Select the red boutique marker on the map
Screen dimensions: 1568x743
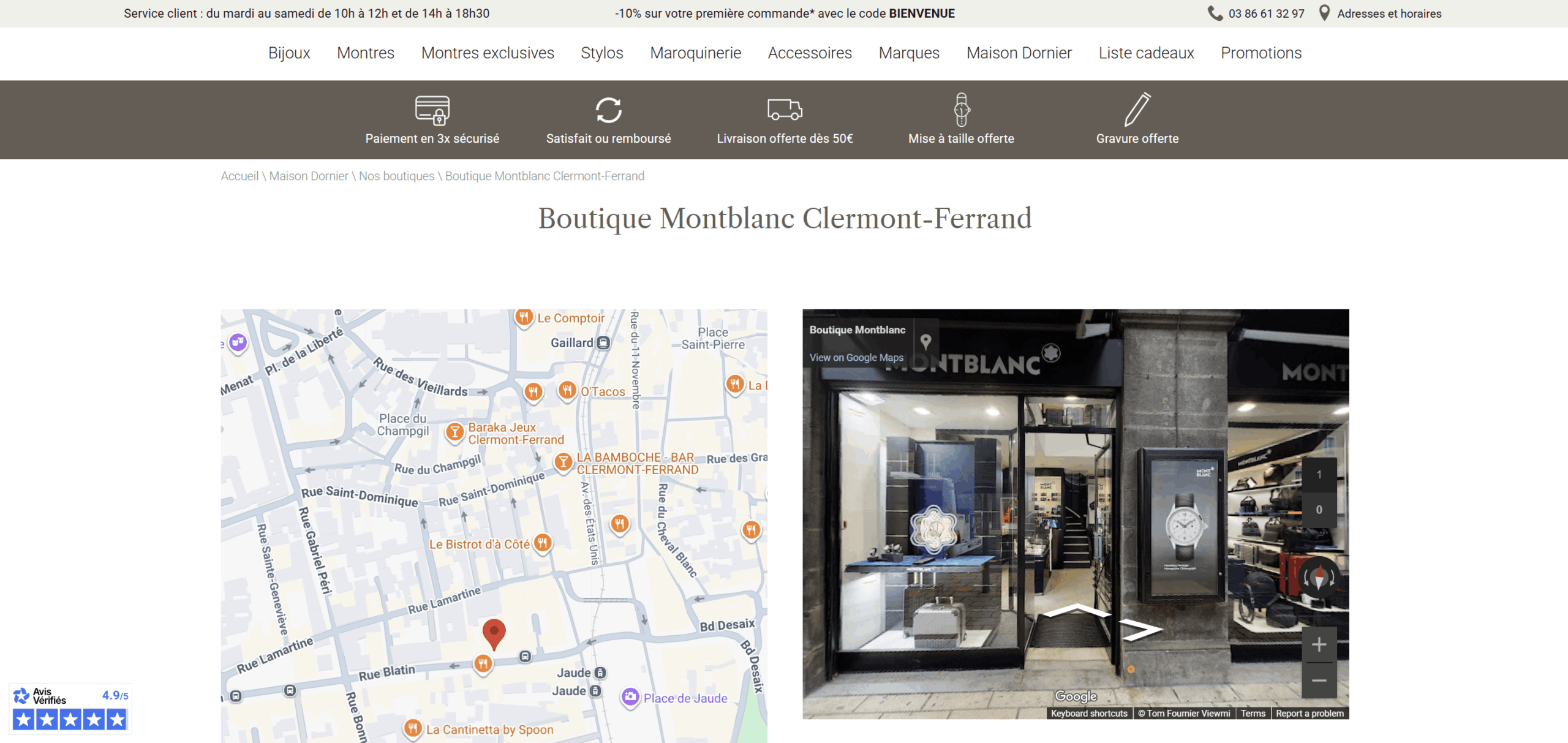[x=494, y=634]
